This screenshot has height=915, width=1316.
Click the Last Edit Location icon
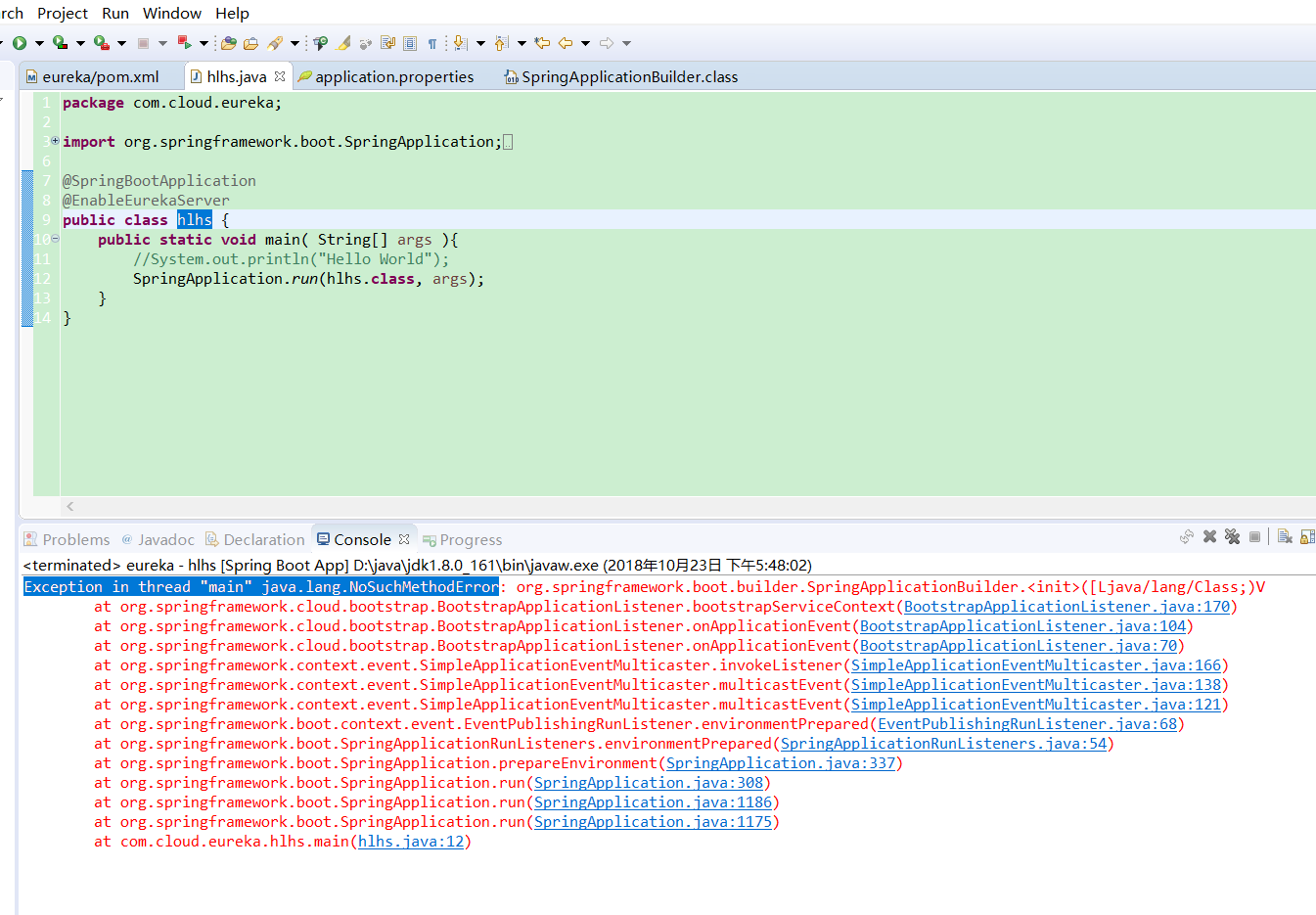click(x=541, y=43)
